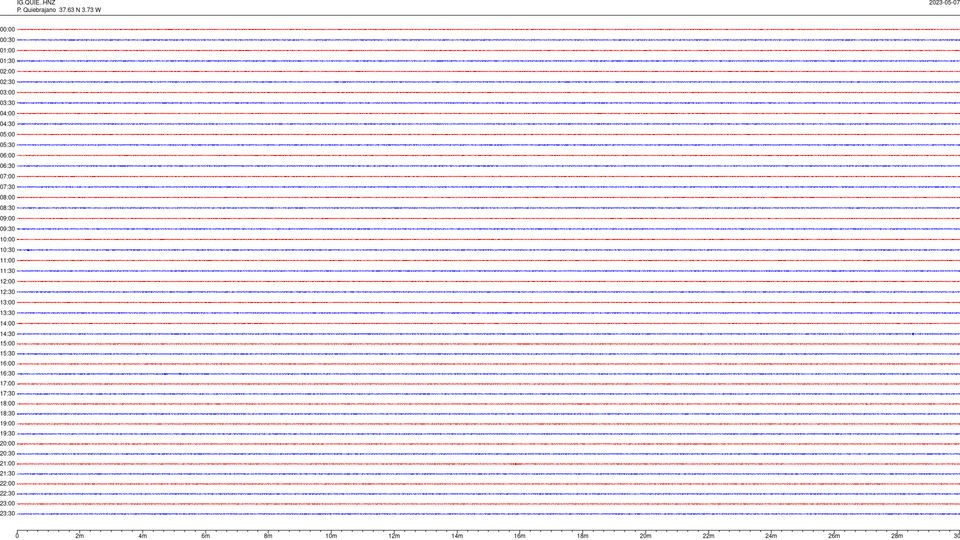This screenshot has height=540, width=960.
Task: Click the 08:30 time row label
Action: (x=7, y=208)
